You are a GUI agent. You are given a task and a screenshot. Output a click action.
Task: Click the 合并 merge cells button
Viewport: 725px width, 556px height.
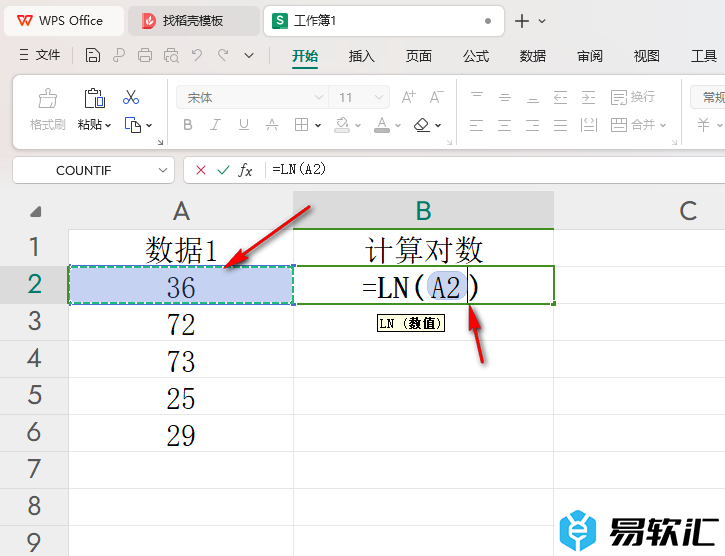point(638,125)
